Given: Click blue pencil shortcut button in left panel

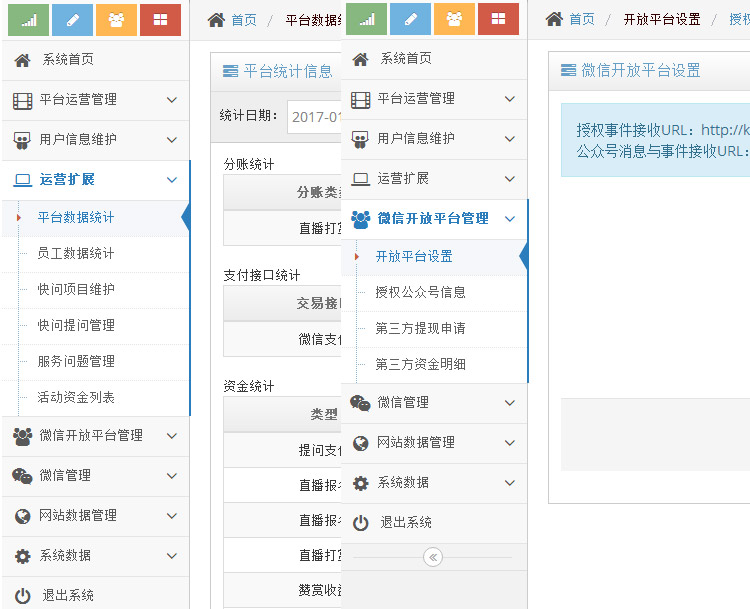Looking at the screenshot, I should coord(72,20).
